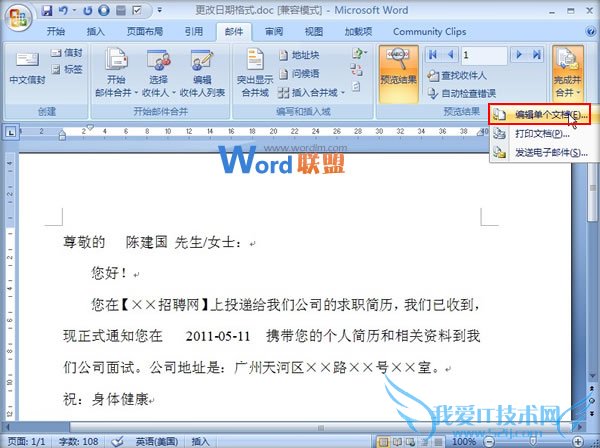Click the 问候语 button
600x448 pixels.
pos(299,73)
